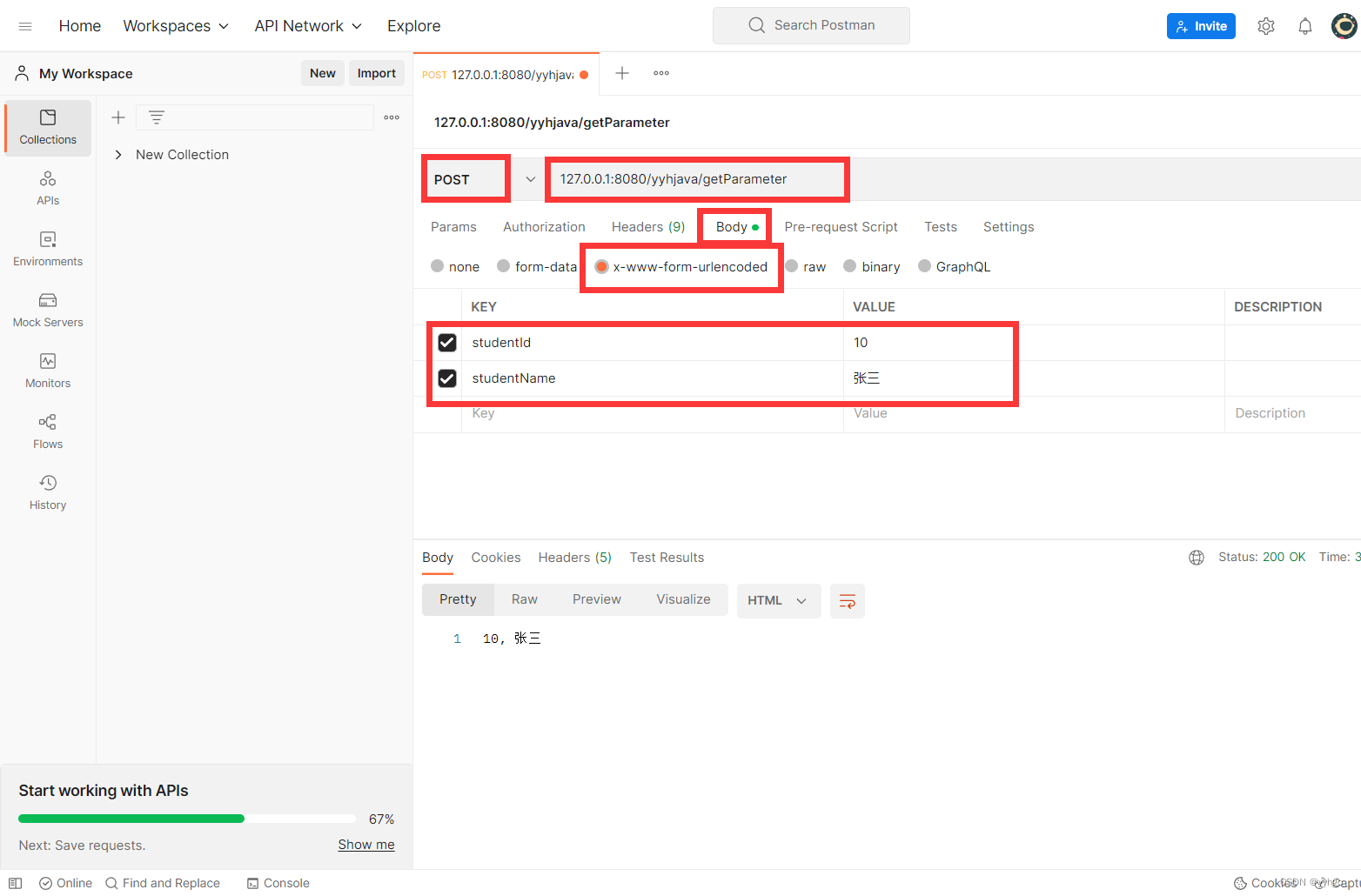
Task: Open the Environments sidebar section
Action: click(x=48, y=250)
